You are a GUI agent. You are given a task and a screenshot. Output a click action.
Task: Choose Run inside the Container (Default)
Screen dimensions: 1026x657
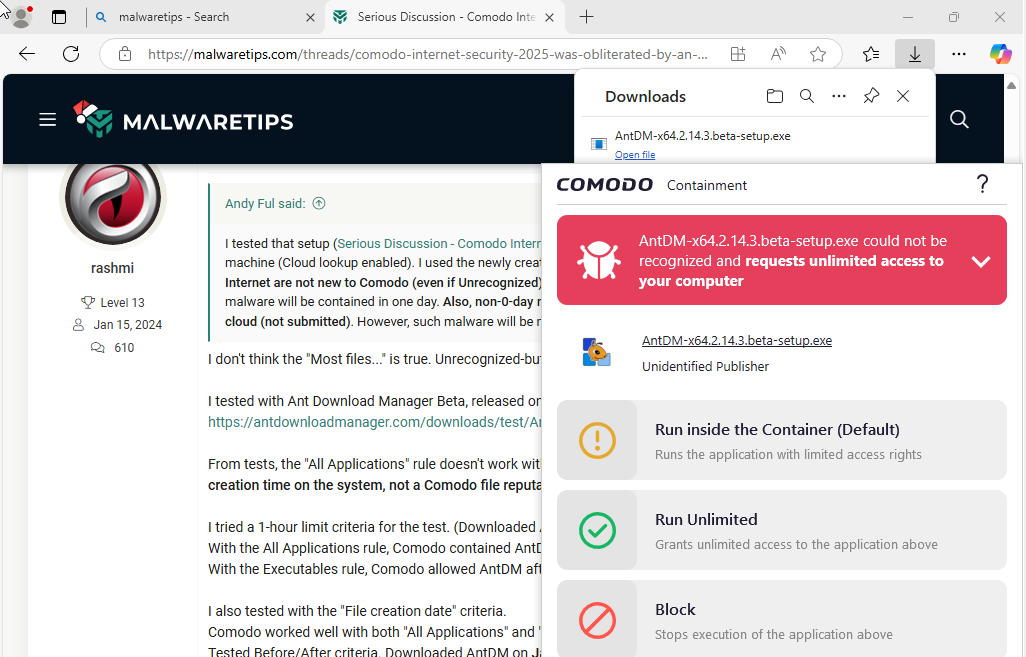[x=781, y=440]
